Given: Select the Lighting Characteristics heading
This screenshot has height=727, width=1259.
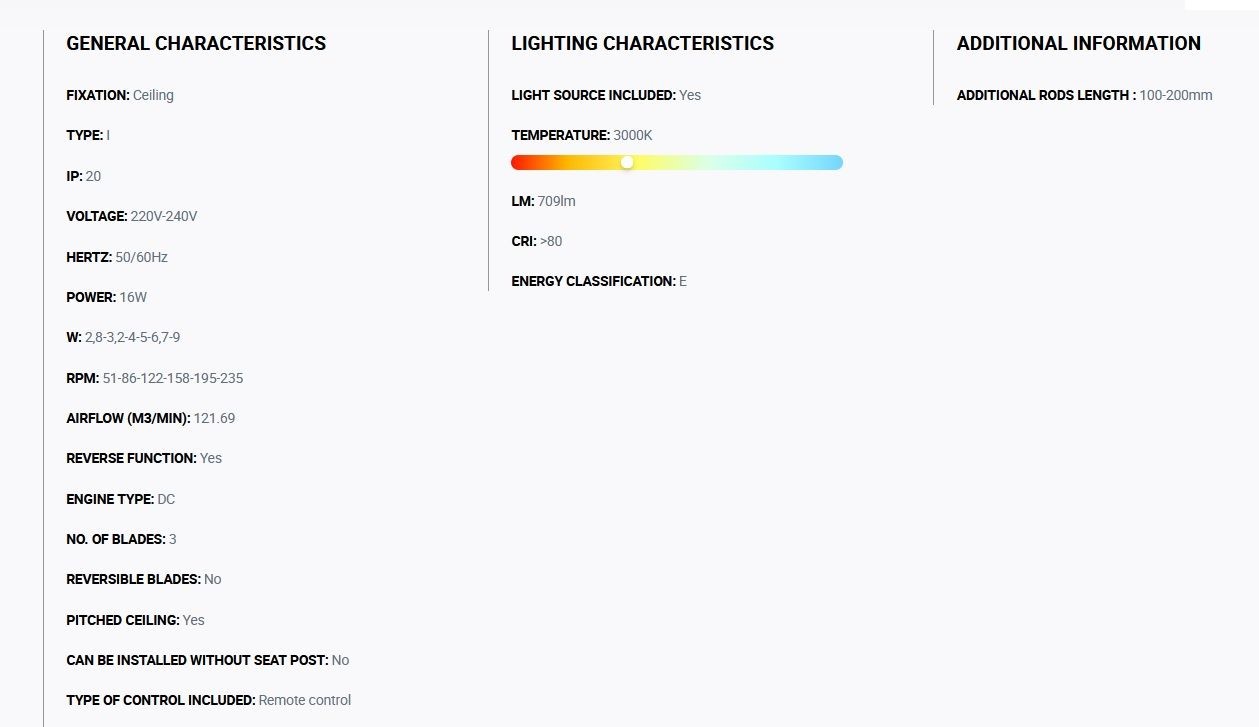Looking at the screenshot, I should pyautogui.click(x=642, y=44).
